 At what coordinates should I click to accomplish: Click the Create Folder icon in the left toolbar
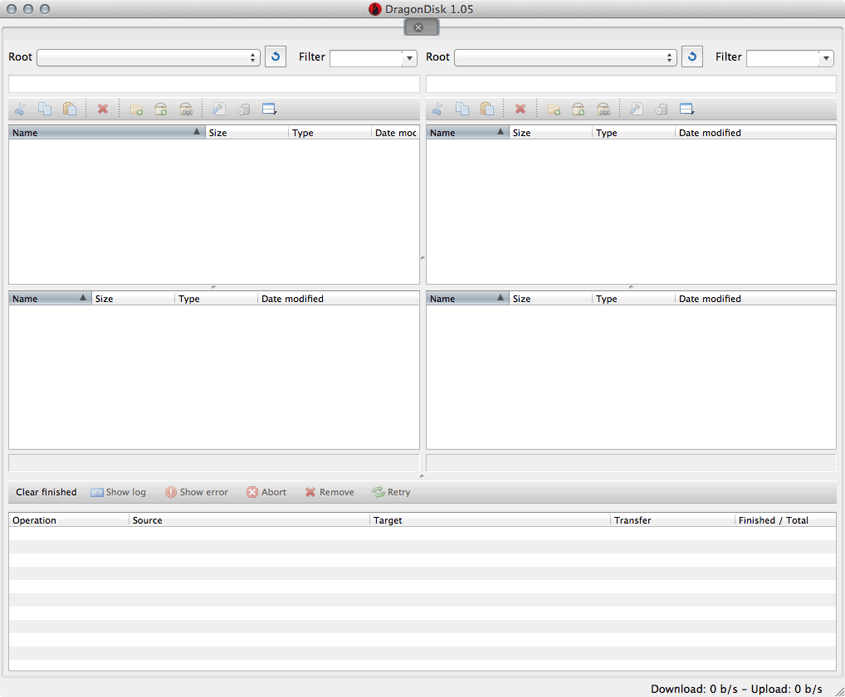pyautogui.click(x=136, y=109)
